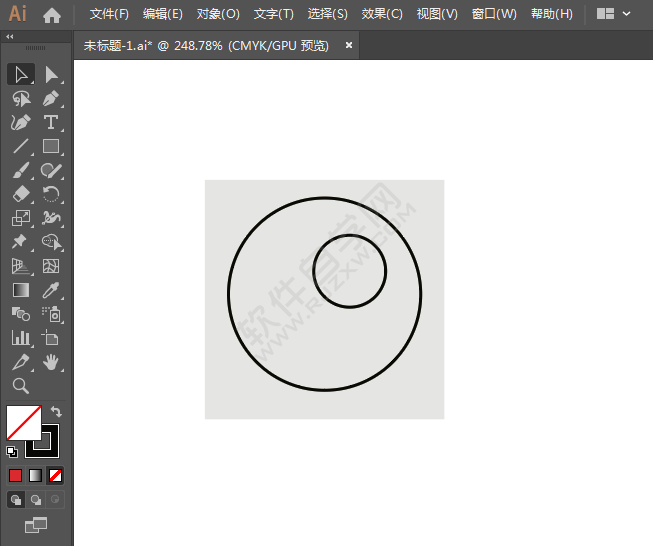Set paint to None mode
653x546 pixels.
(x=56, y=475)
